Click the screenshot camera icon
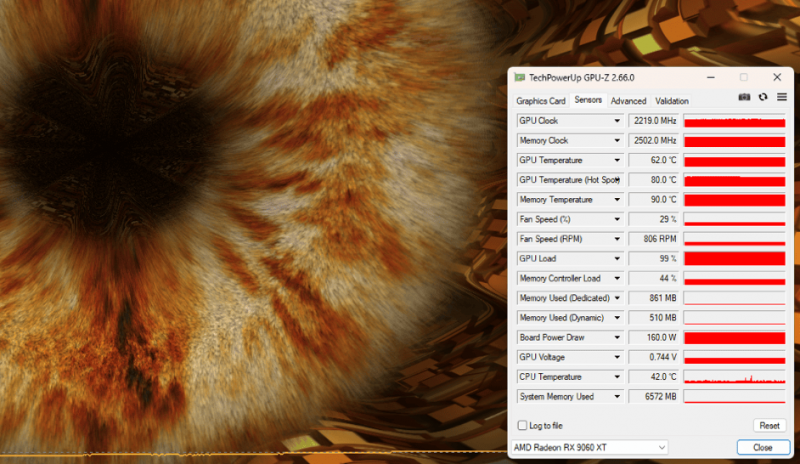Viewport: 800px width, 464px height. (x=744, y=97)
